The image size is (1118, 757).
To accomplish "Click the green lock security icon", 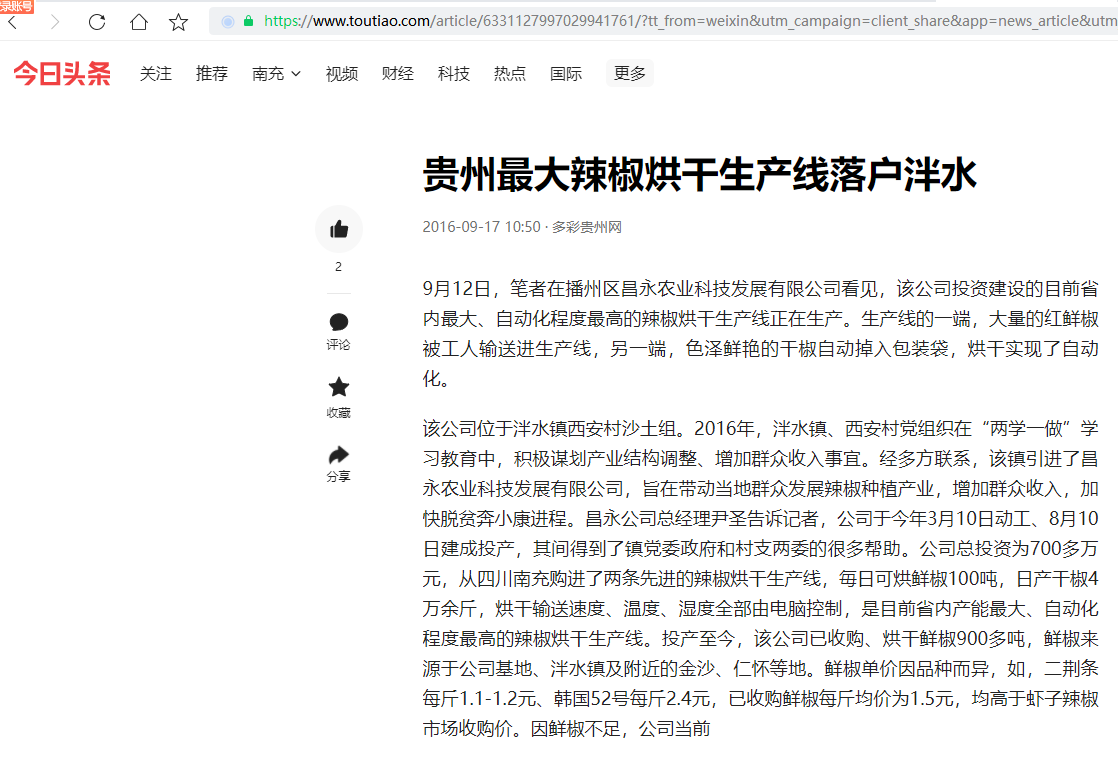I will [248, 21].
